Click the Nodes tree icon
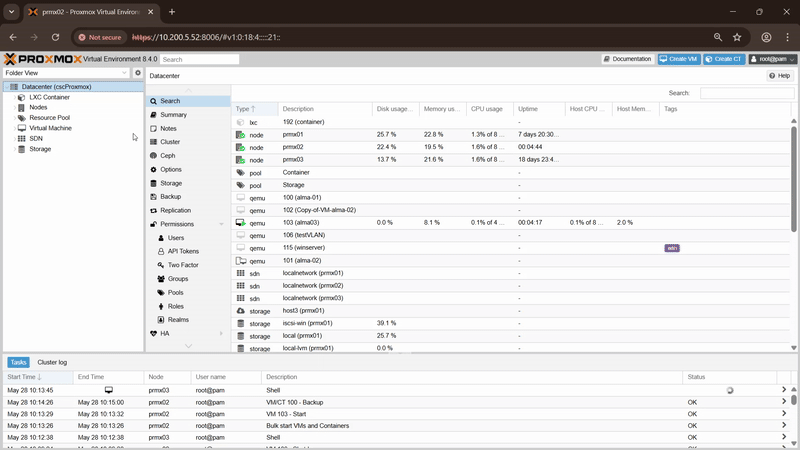Screen dimensions: 800x450 (x=21, y=108)
